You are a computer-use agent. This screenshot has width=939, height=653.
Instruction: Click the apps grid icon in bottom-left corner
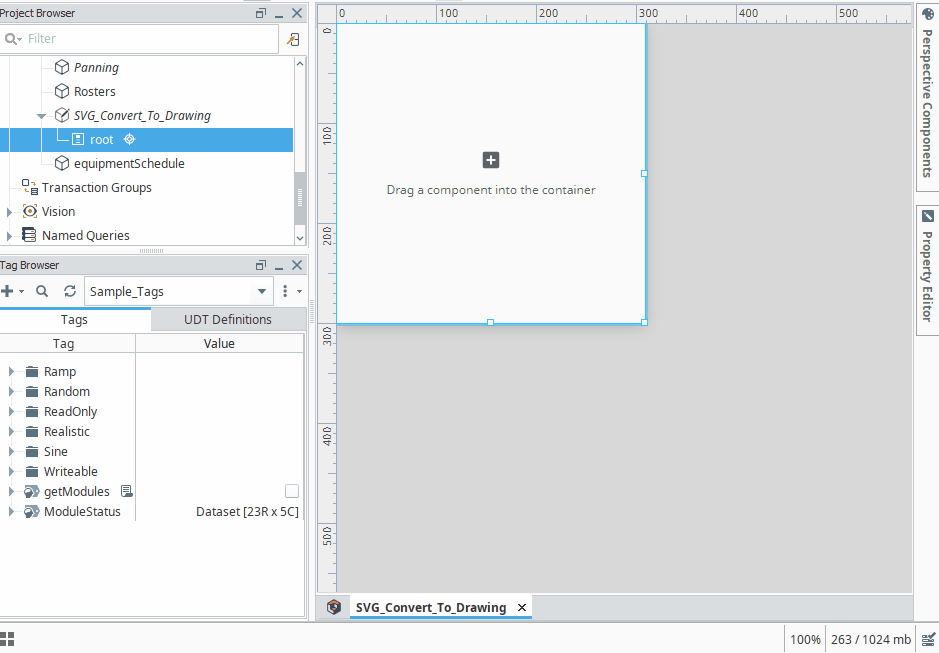pos(8,638)
